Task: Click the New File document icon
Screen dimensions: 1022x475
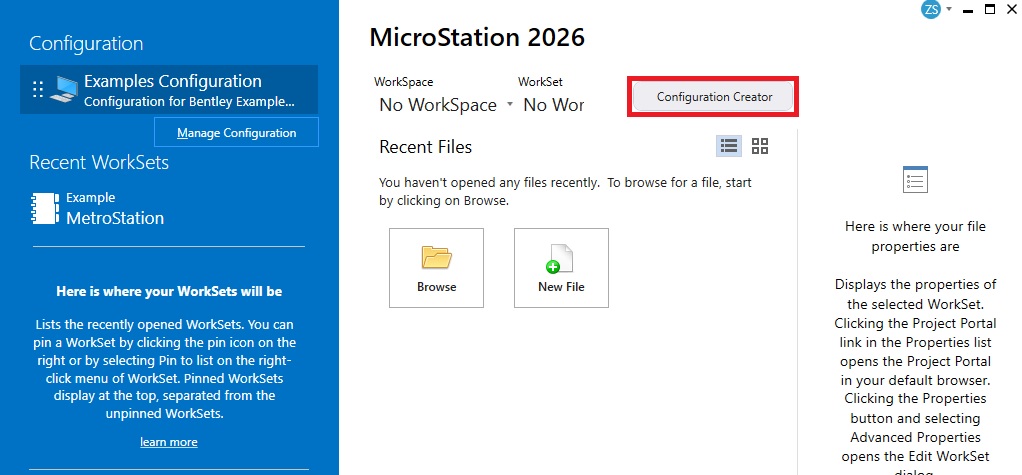Action: coord(560,258)
